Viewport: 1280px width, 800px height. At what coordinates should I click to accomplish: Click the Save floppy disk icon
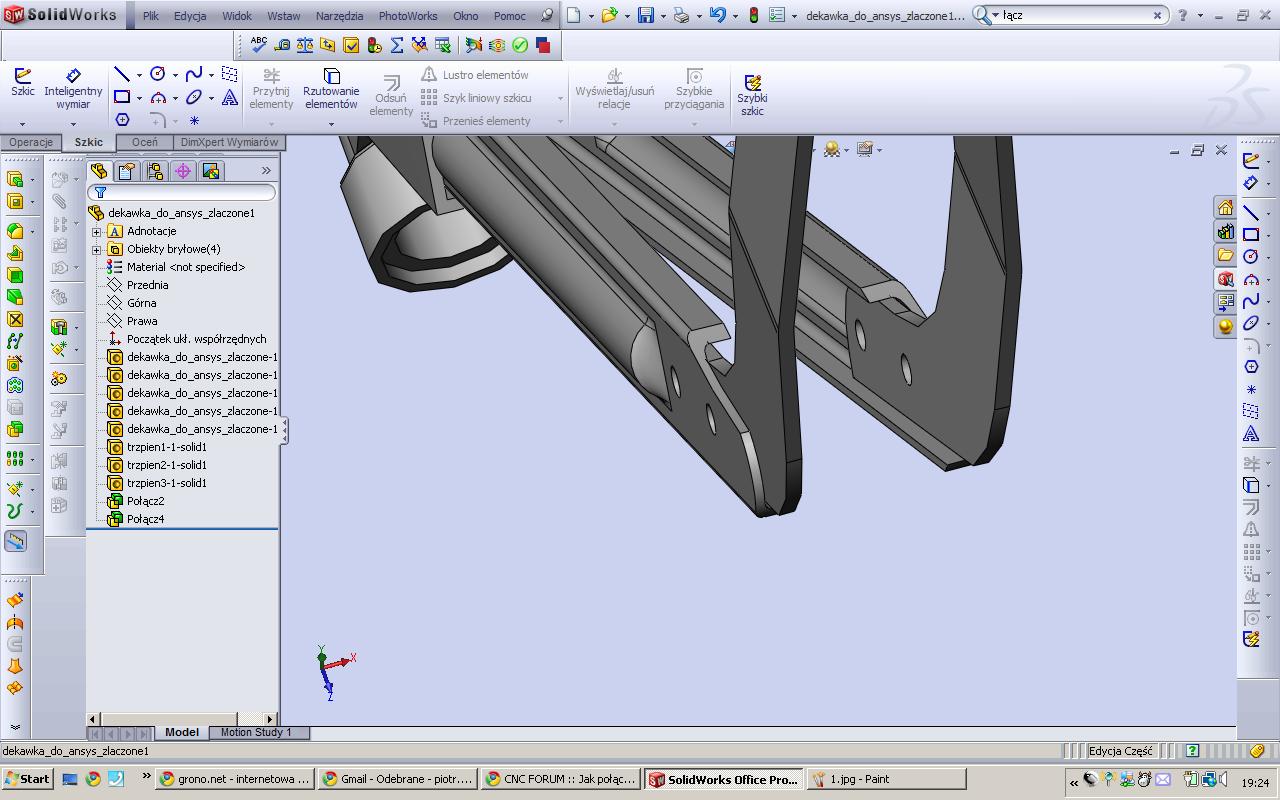tap(646, 15)
